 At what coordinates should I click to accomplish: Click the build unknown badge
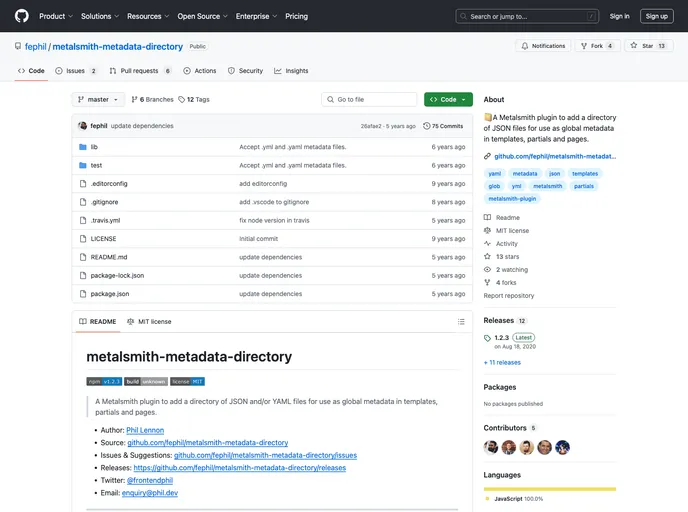146,382
